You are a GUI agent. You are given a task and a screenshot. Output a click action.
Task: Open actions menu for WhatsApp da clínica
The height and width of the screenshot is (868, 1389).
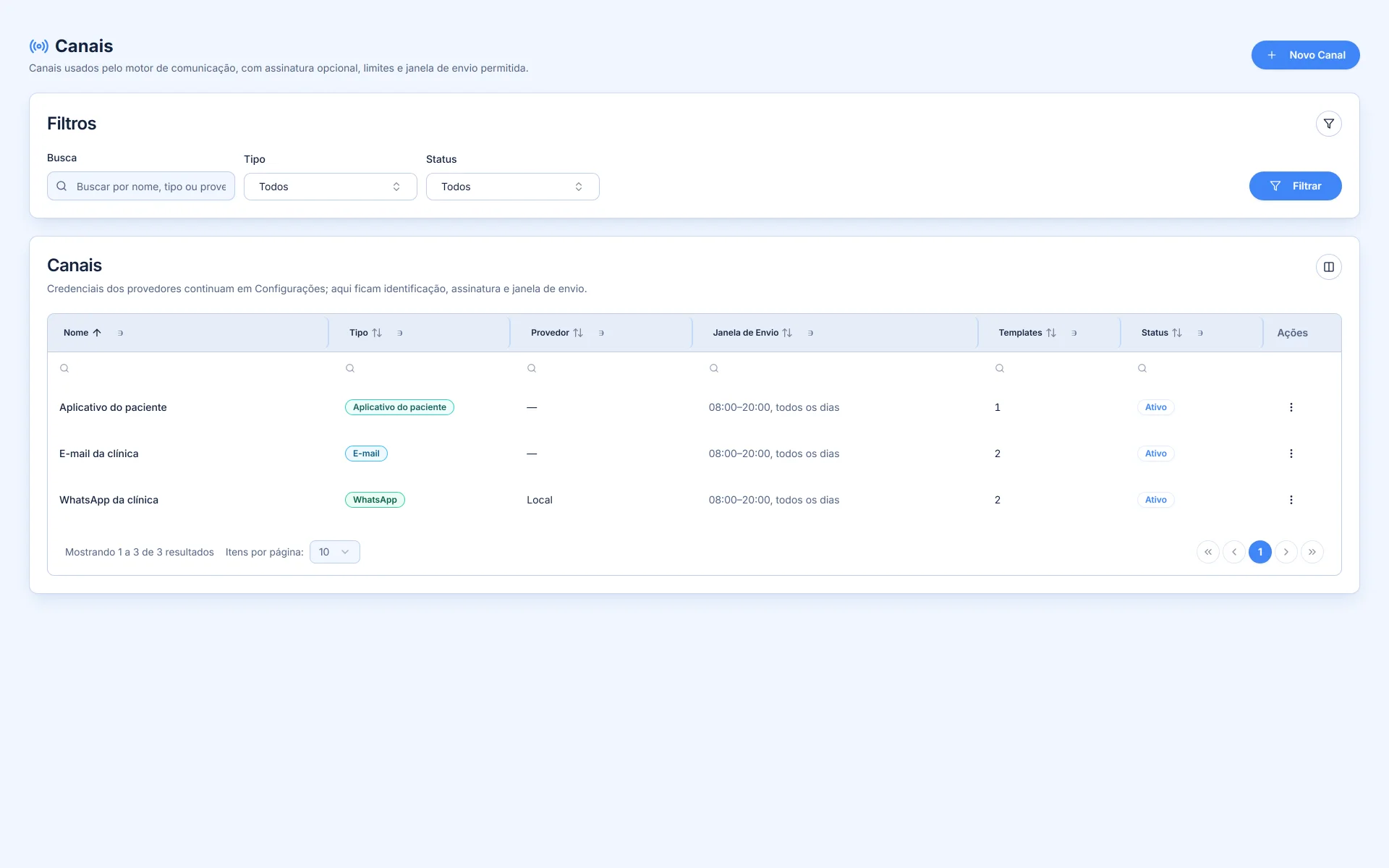click(x=1291, y=500)
